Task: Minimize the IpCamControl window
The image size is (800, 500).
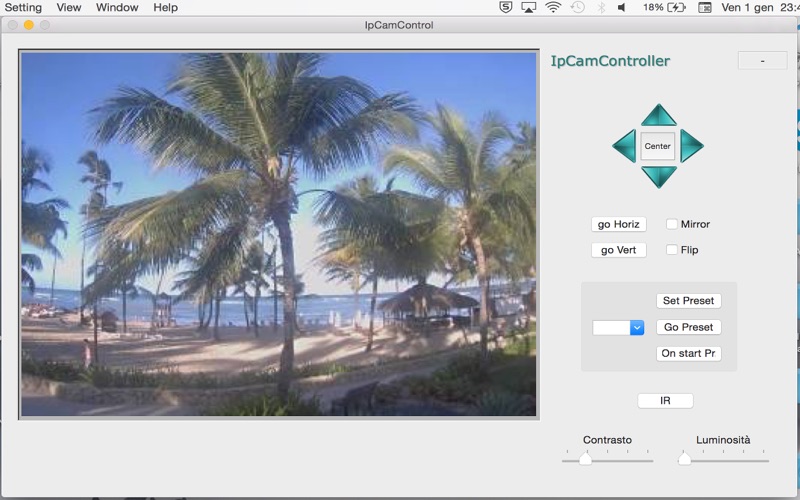Action: click(29, 25)
